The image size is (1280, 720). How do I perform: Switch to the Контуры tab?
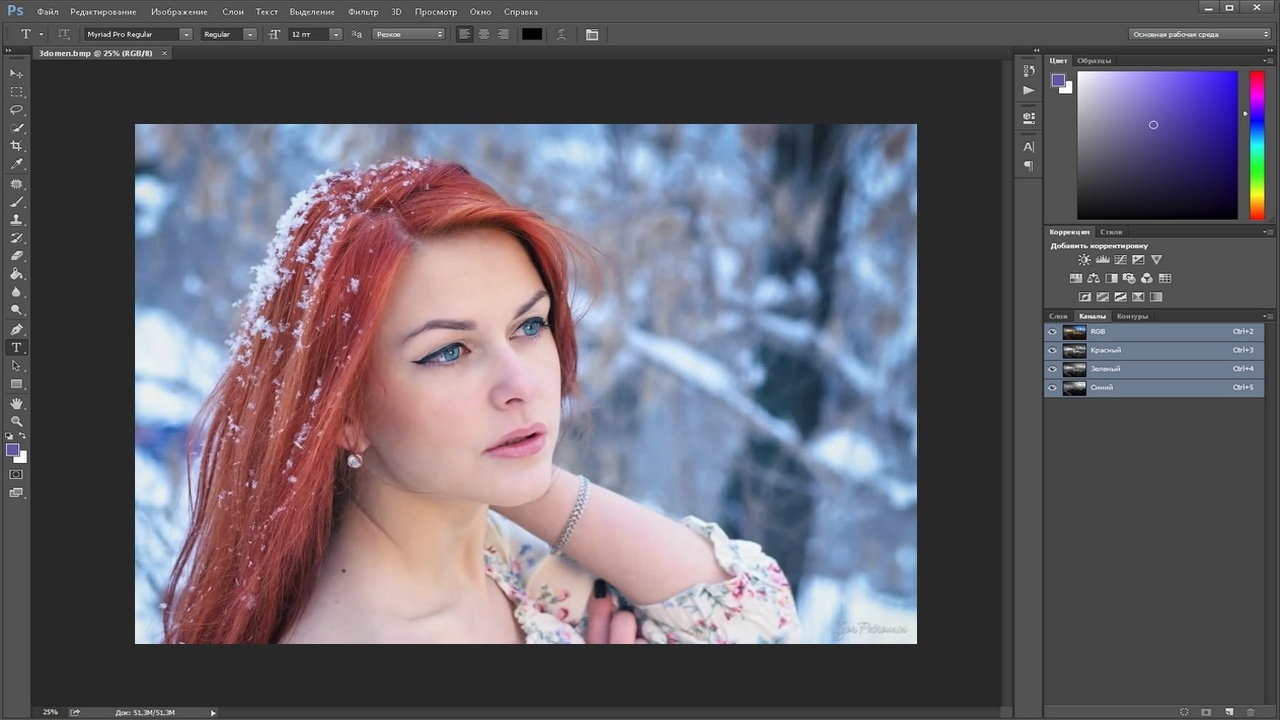click(1132, 316)
